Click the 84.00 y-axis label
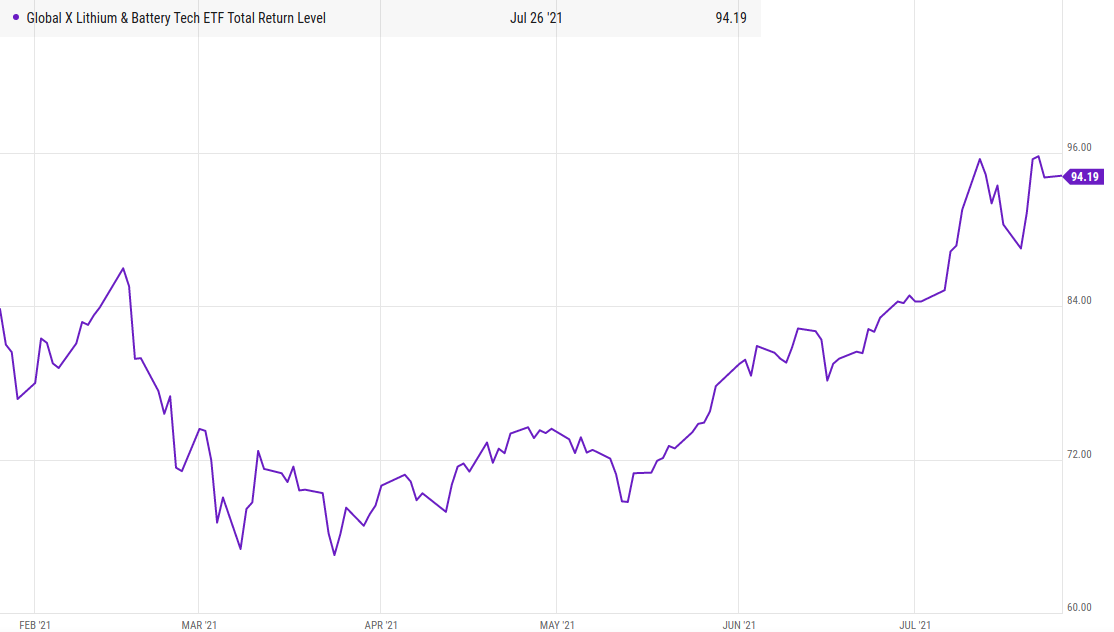Screen dimensions: 1114x632 pos(1079,300)
